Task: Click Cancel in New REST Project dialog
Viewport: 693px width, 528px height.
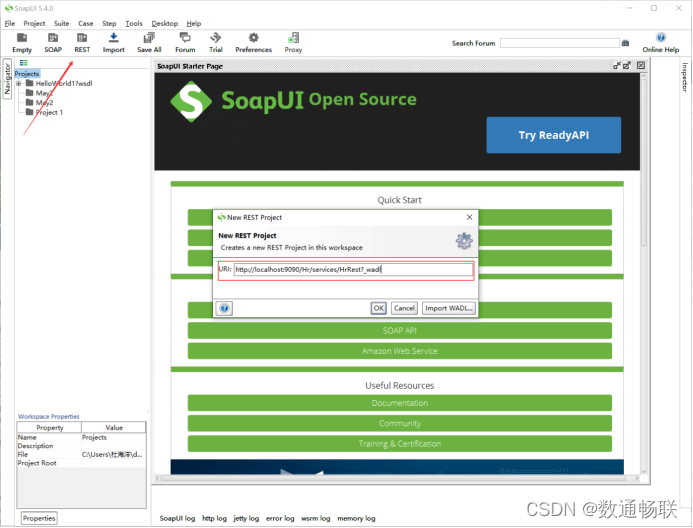Action: [x=404, y=308]
